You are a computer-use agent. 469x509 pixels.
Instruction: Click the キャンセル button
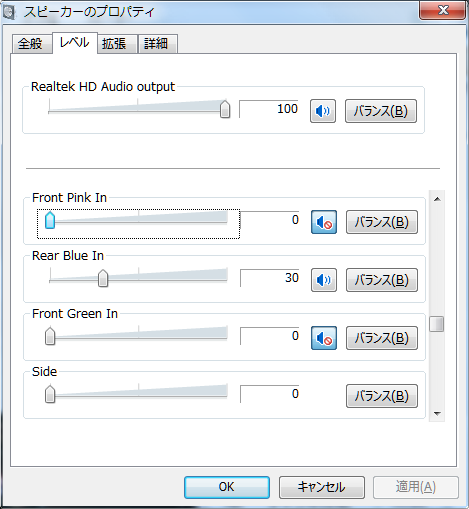pos(322,487)
